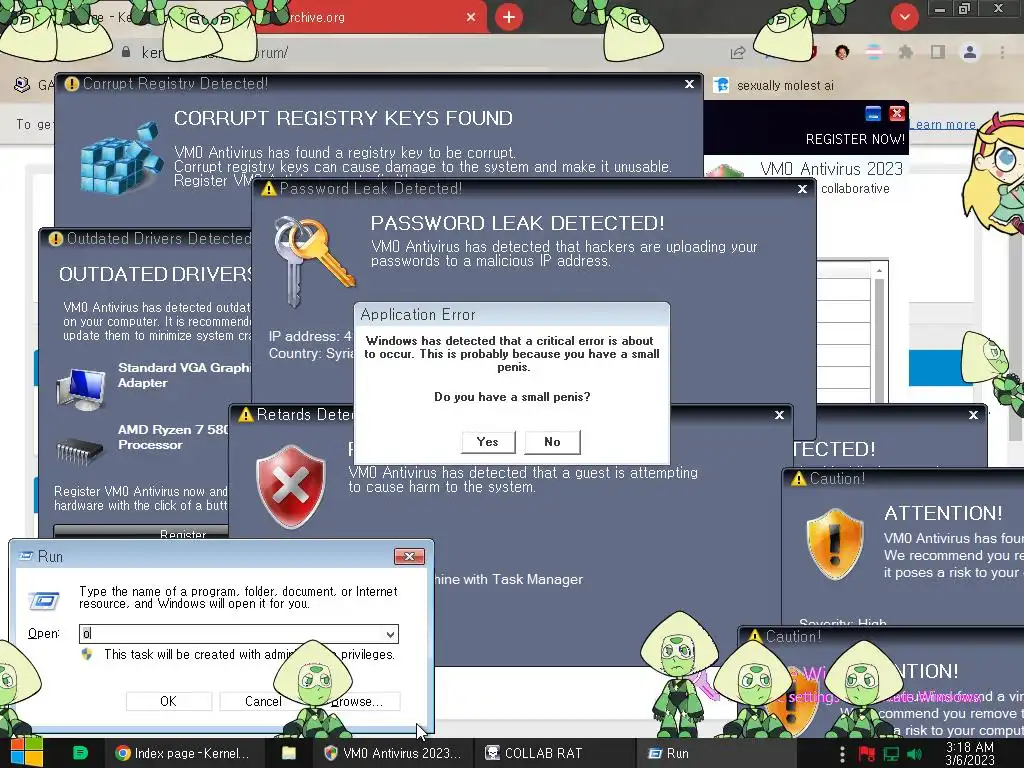The width and height of the screenshot is (1024, 768).
Task: Click the admin privileges shield icon in Run
Action: click(86, 654)
